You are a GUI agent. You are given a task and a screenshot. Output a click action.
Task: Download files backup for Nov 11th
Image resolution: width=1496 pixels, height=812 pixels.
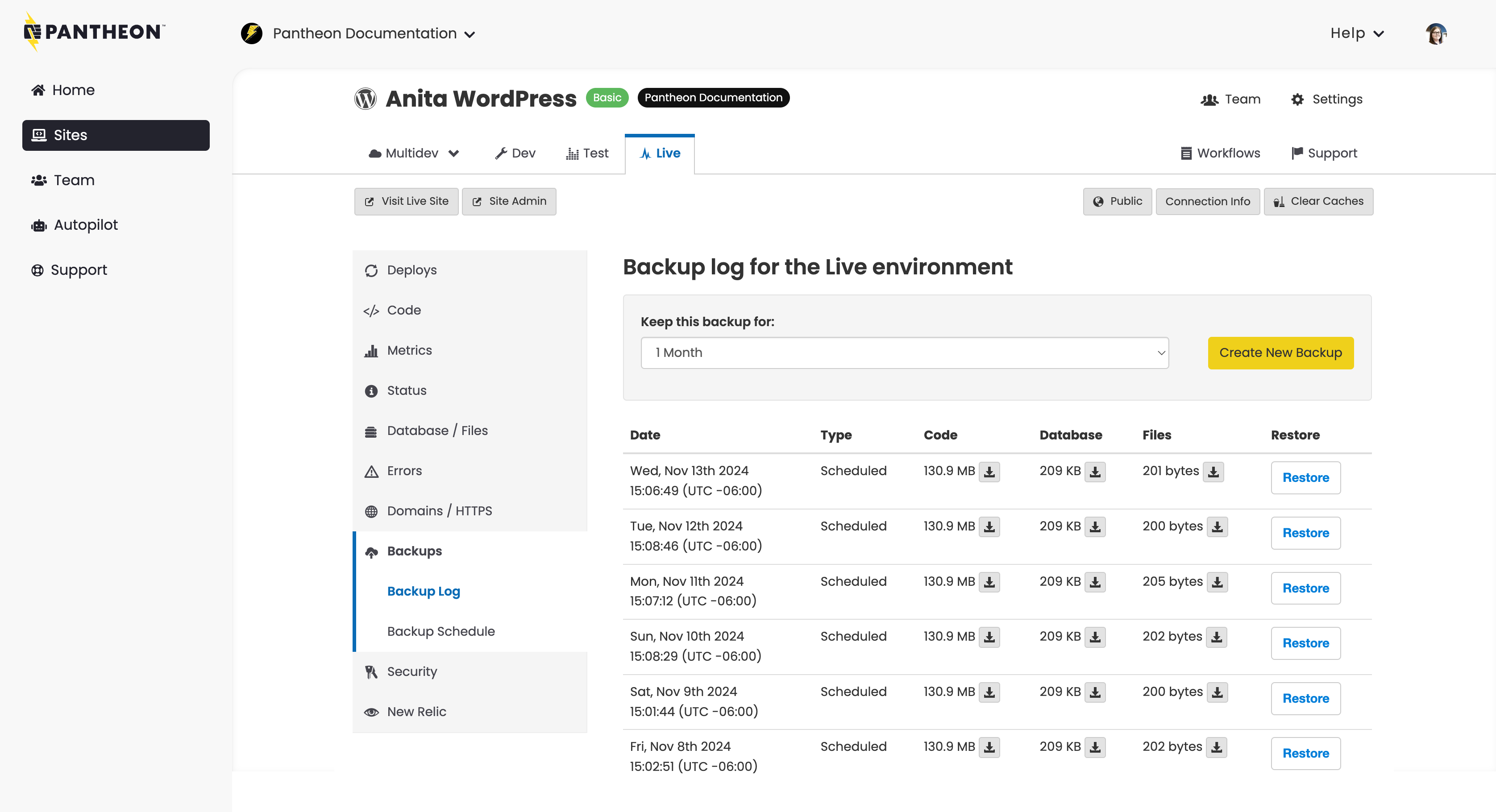coord(1217,582)
